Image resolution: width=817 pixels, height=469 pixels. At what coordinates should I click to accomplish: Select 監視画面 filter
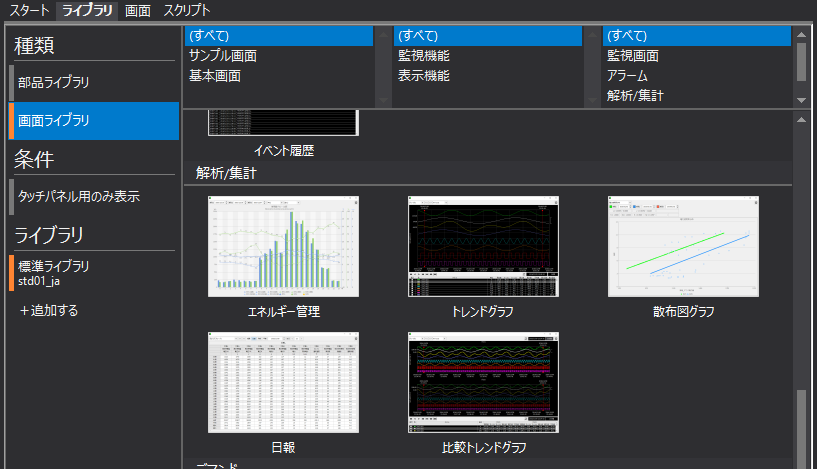[697, 56]
